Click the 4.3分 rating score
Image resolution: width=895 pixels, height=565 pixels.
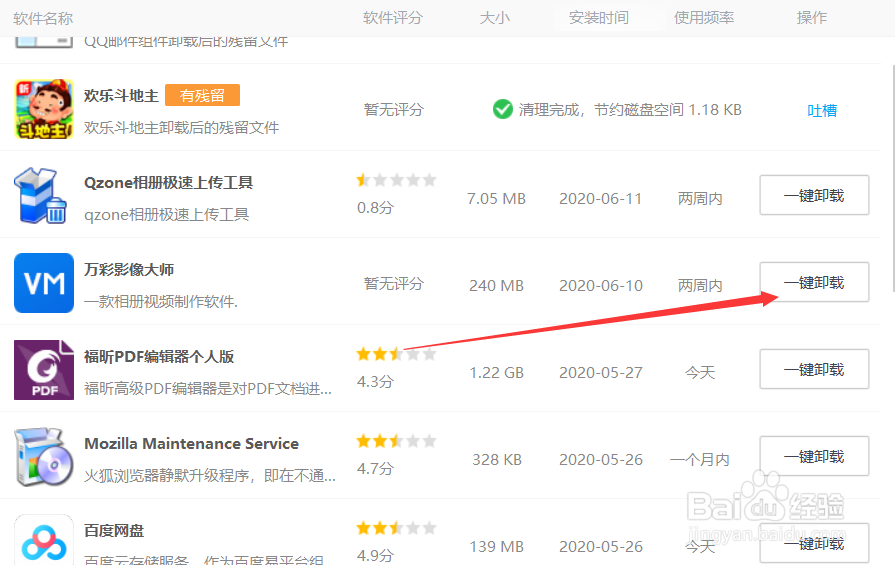pos(376,382)
